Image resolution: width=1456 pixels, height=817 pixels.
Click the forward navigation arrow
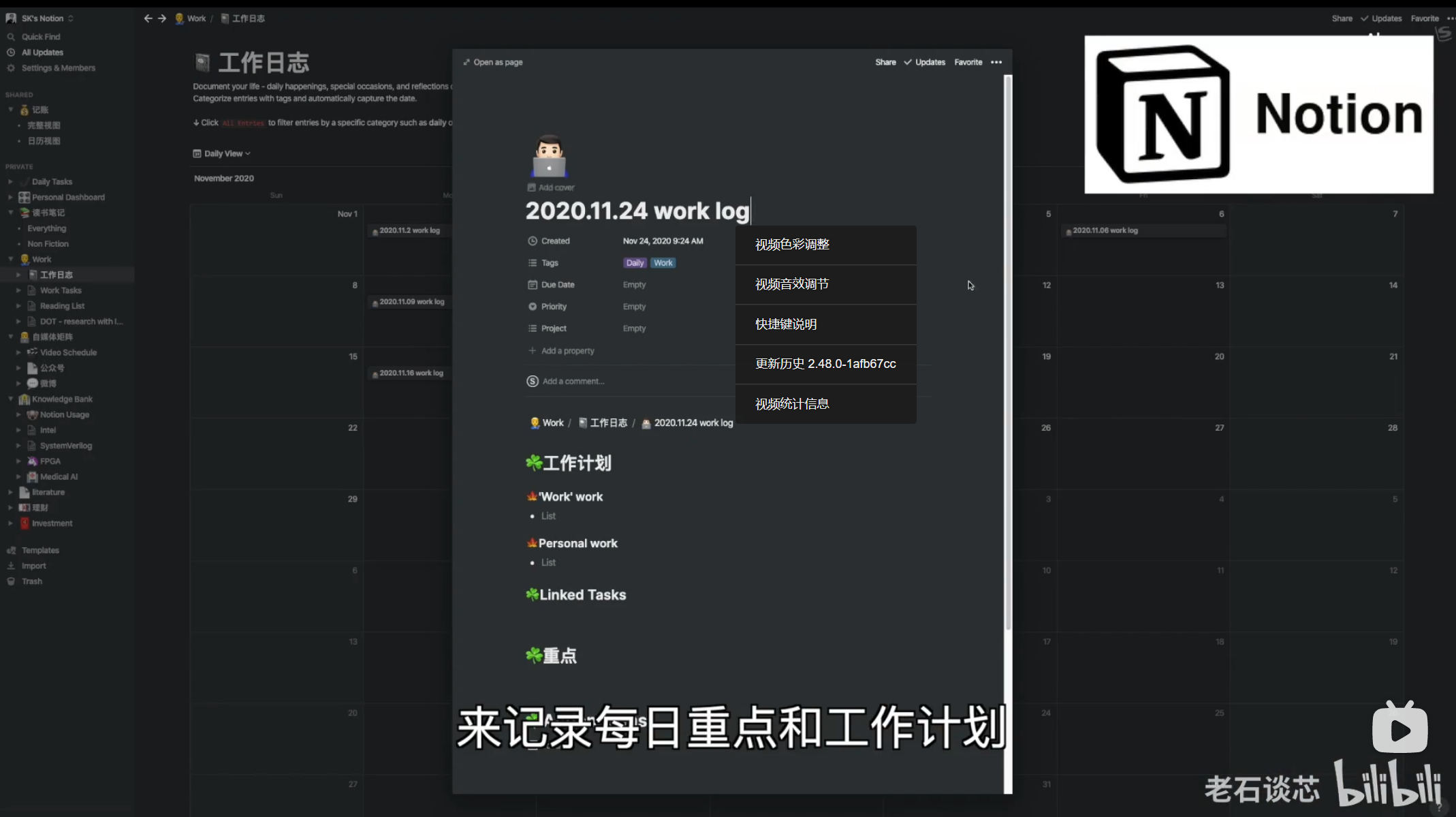162,18
